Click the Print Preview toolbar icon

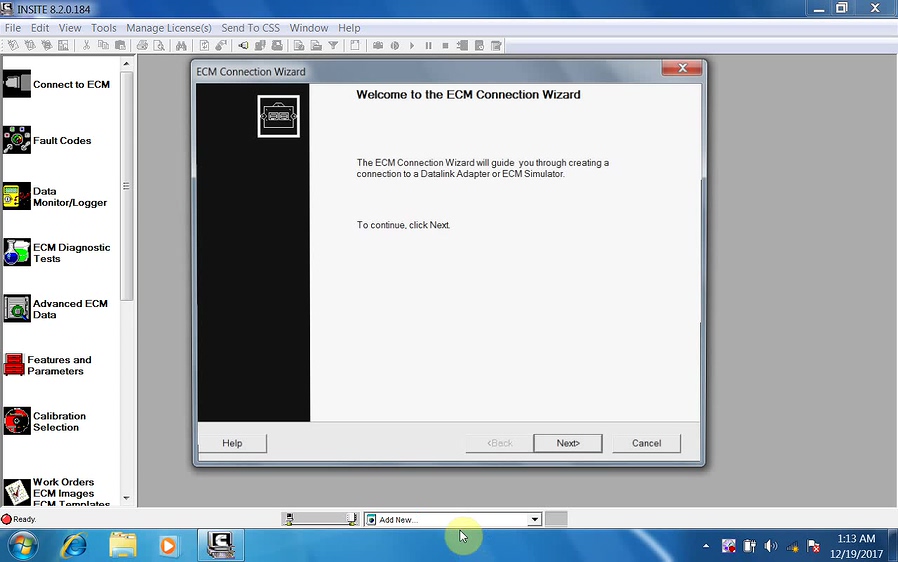tap(159, 45)
